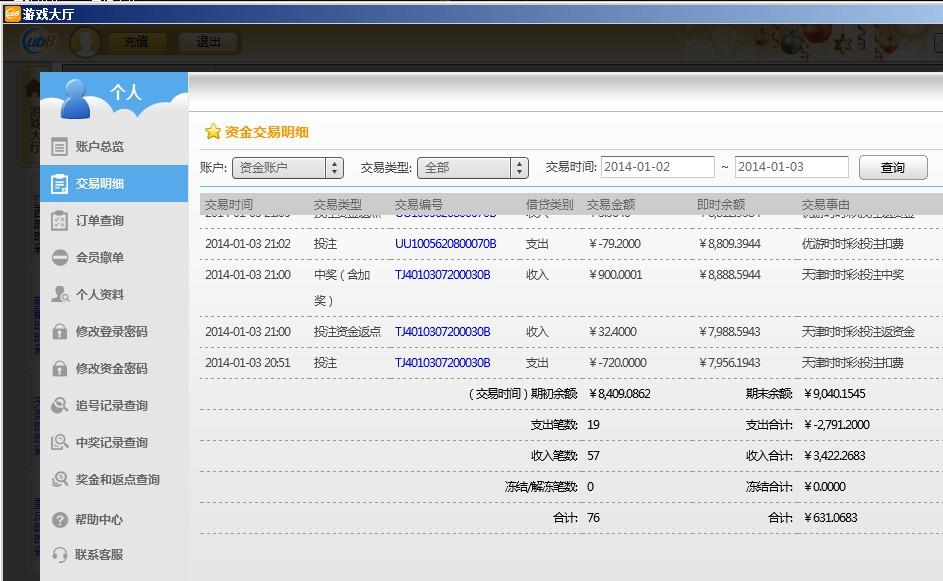Expand the 资金账户 account dropdown
This screenshot has width=943, height=581.
(x=287, y=168)
